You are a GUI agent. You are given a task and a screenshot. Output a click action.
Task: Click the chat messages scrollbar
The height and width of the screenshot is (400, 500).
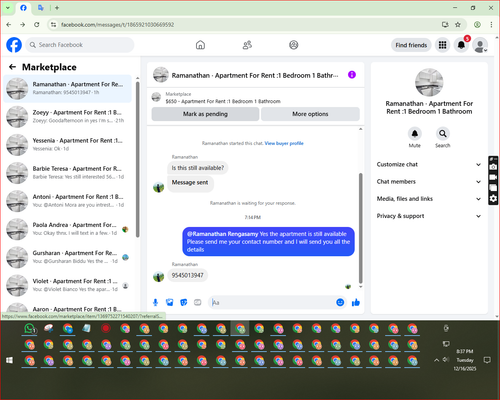[x=360, y=228]
